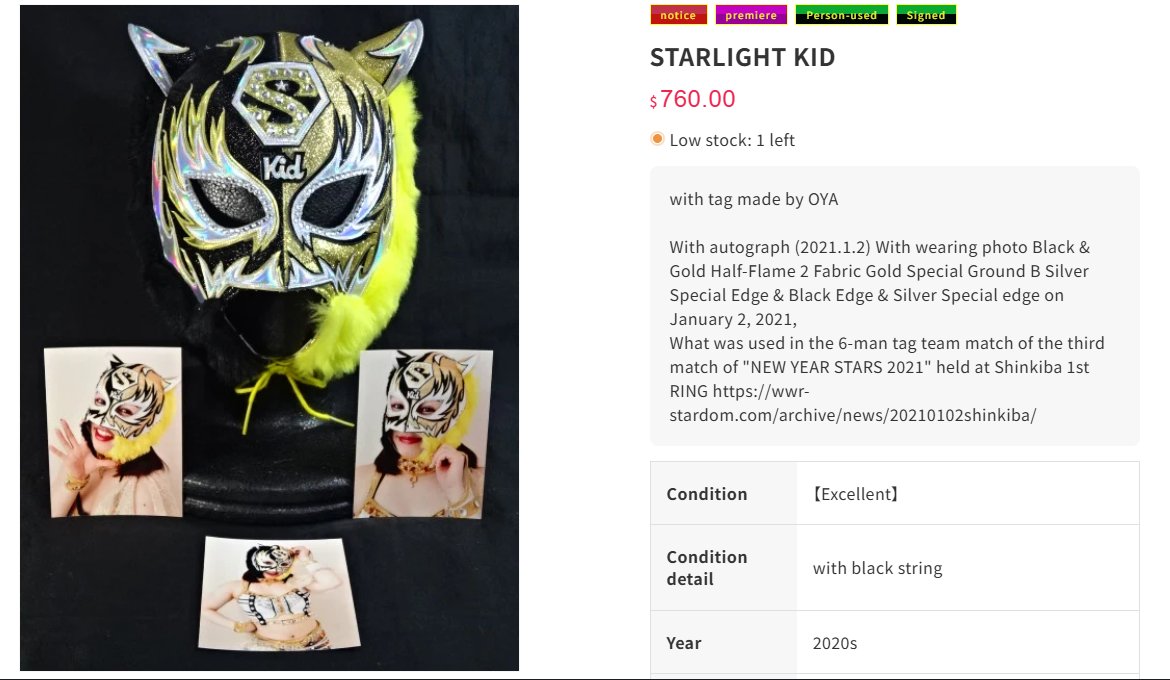The image size is (1170, 680).
Task: Click the "Kid" lettering on the mask
Action: (x=285, y=167)
